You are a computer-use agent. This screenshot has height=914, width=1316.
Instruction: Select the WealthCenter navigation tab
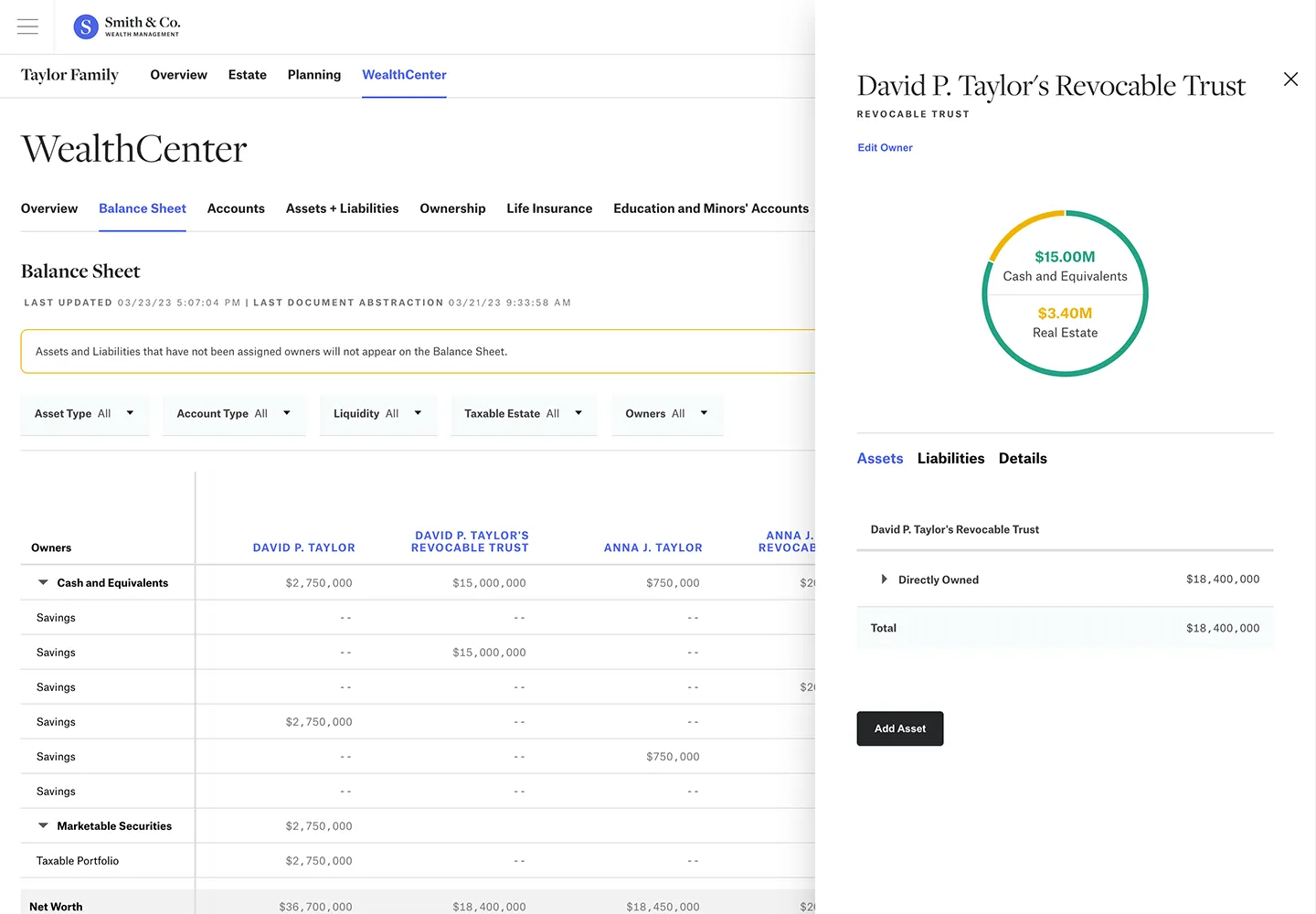[x=404, y=75]
